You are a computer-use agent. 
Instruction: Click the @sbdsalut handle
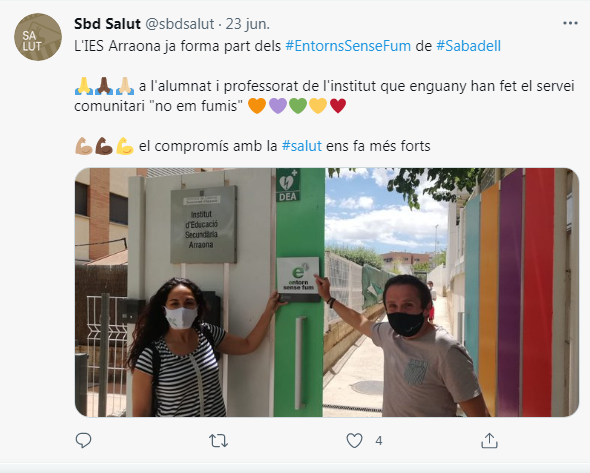click(x=179, y=24)
